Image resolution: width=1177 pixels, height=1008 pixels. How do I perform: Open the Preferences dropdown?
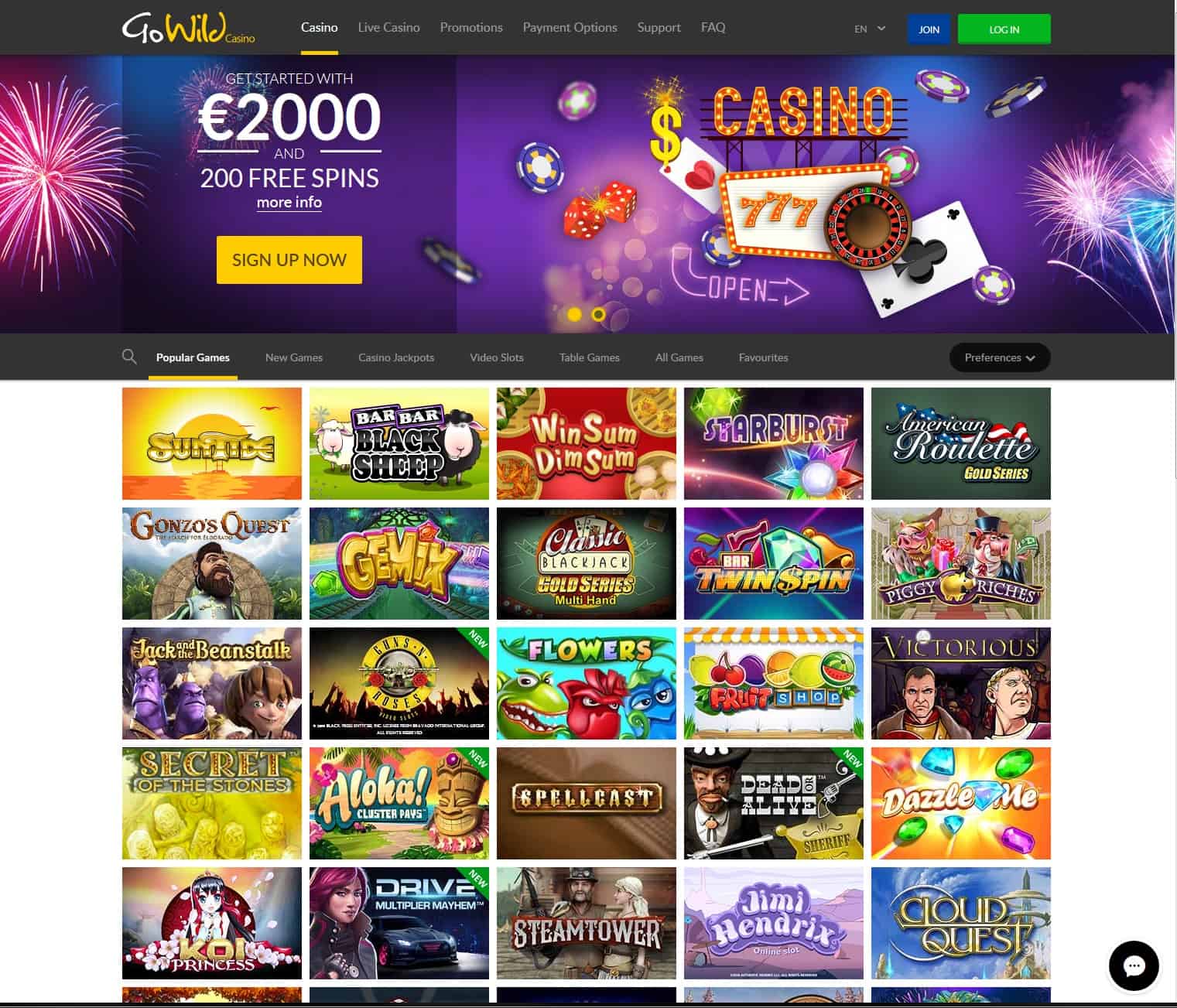point(1000,357)
